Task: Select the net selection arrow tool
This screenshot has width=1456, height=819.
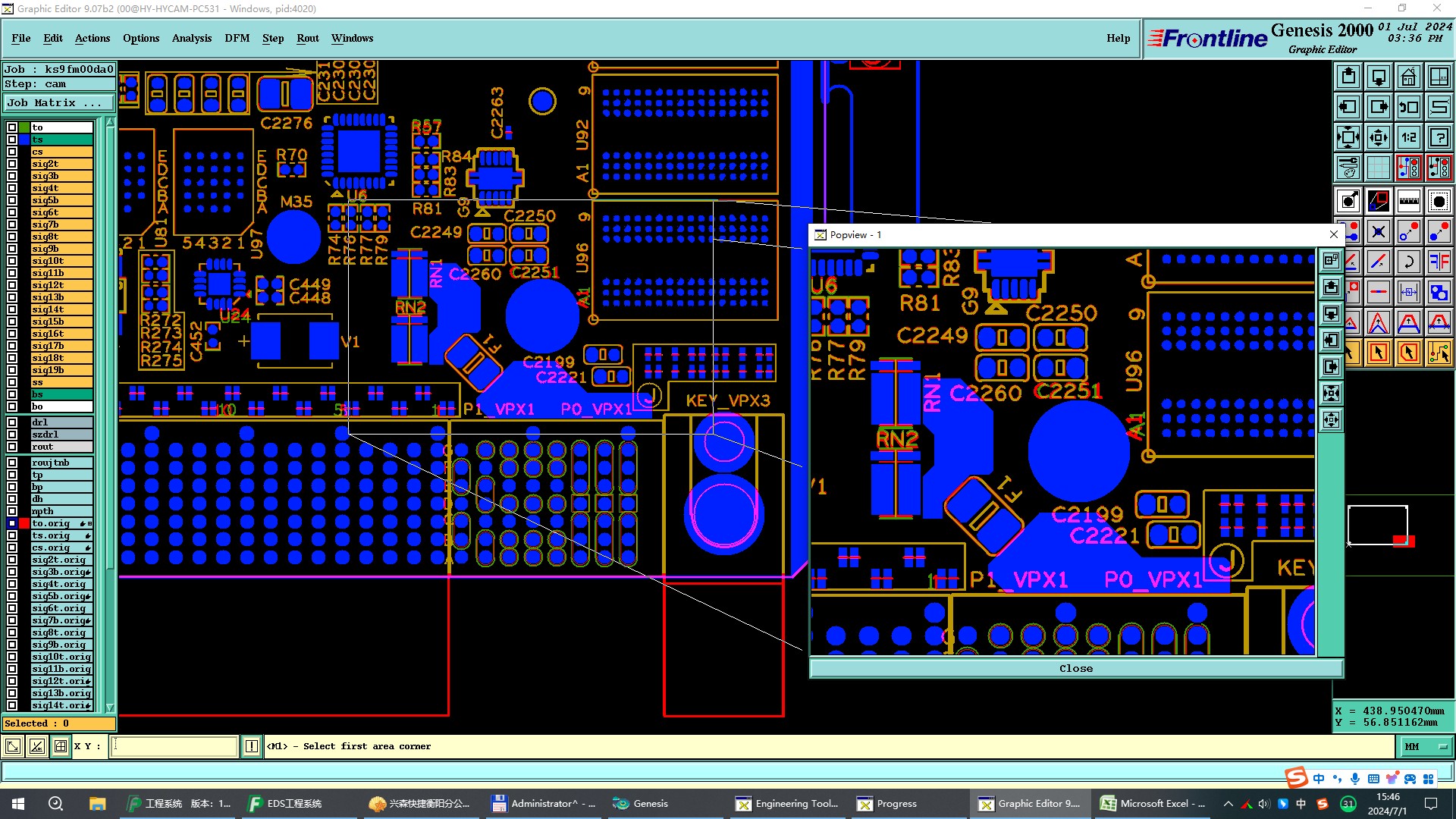Action: point(1439,353)
